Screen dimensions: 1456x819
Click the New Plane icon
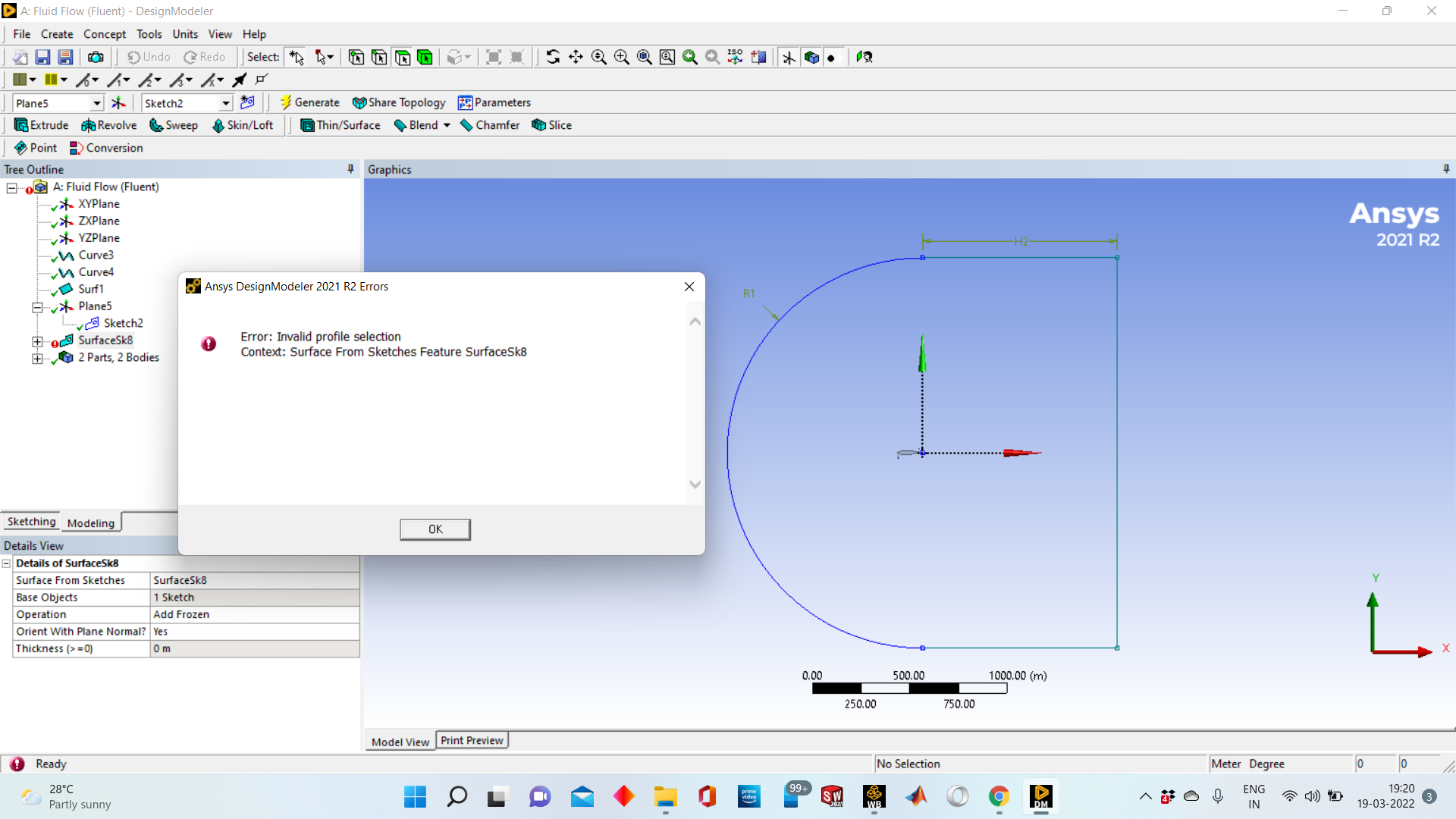click(x=119, y=102)
